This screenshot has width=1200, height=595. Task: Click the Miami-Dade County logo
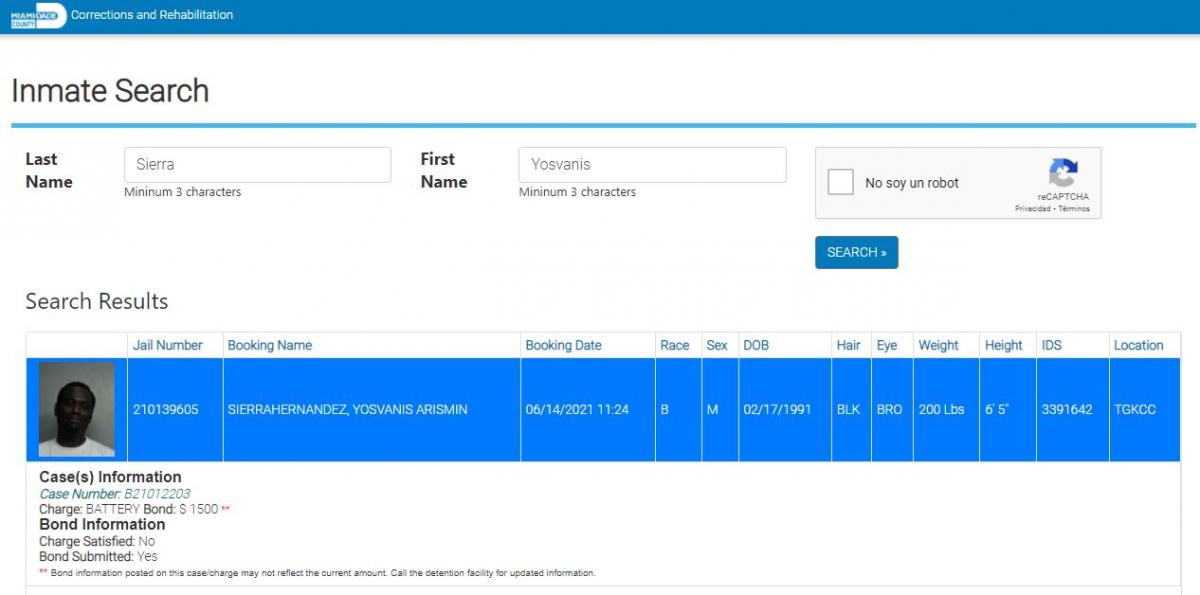pyautogui.click(x=38, y=16)
